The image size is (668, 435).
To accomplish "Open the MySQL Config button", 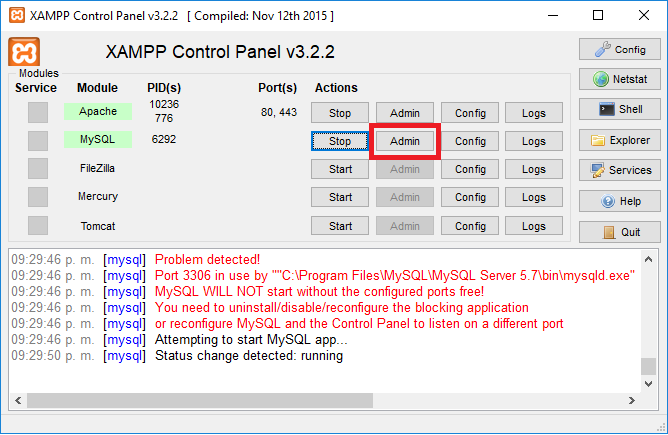I will [x=470, y=141].
